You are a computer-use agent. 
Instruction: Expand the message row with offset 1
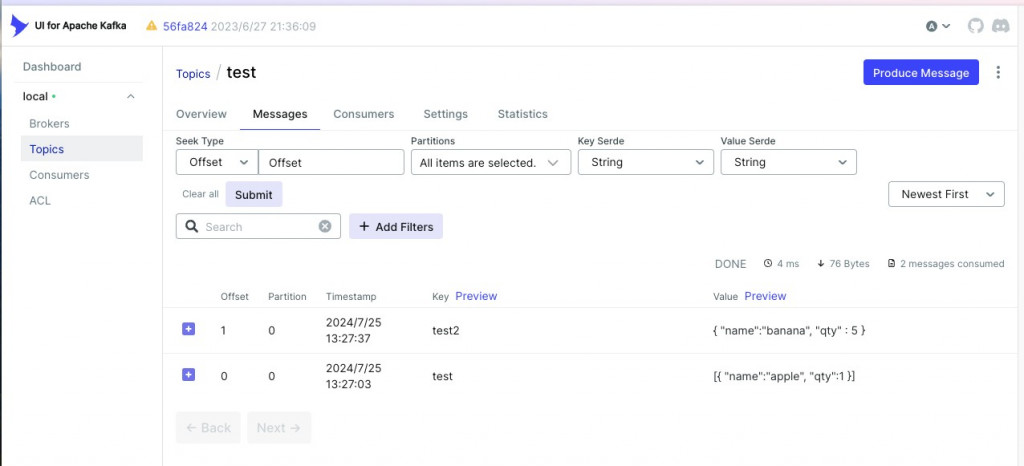[x=189, y=329]
